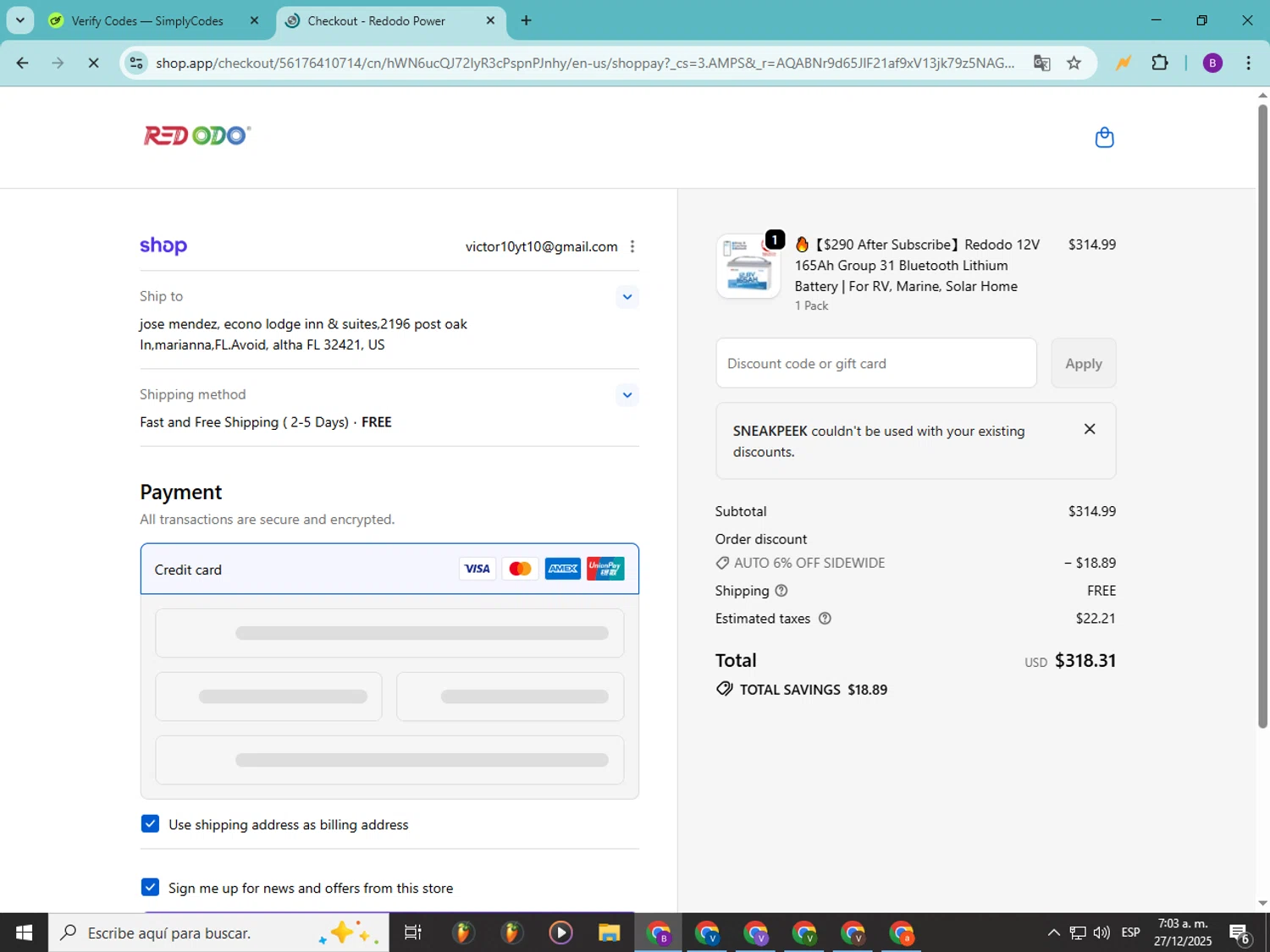Image resolution: width=1270 pixels, height=952 pixels.
Task: Click the Windows taskbar search box
Action: (218, 933)
